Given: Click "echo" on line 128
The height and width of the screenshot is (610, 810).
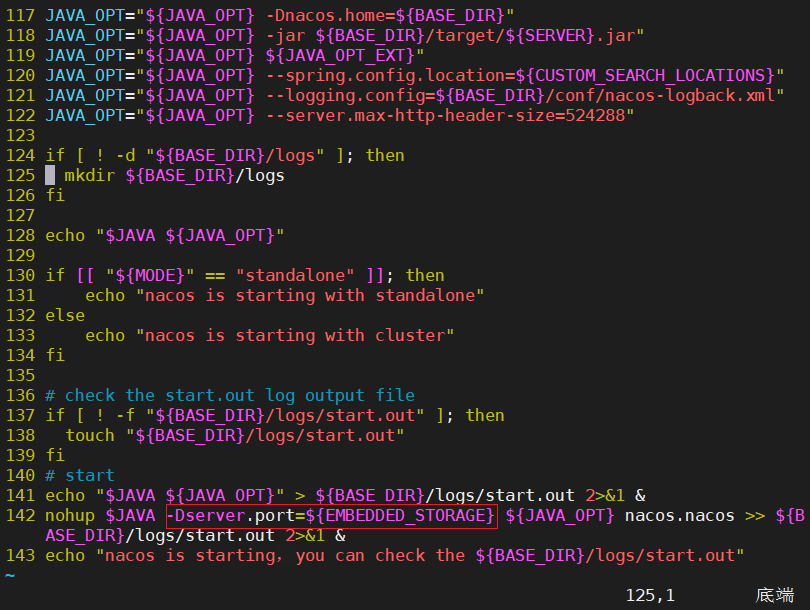Looking at the screenshot, I should point(65,236).
